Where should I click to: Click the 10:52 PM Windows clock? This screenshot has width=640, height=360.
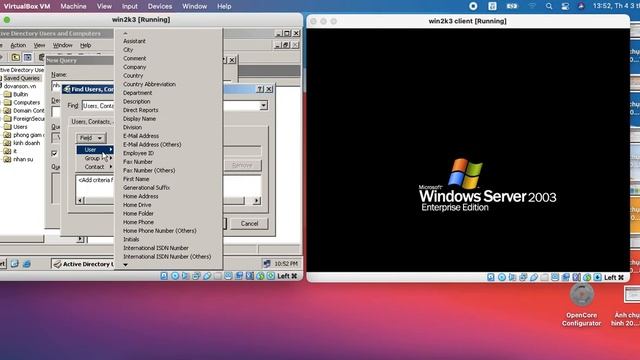286,264
